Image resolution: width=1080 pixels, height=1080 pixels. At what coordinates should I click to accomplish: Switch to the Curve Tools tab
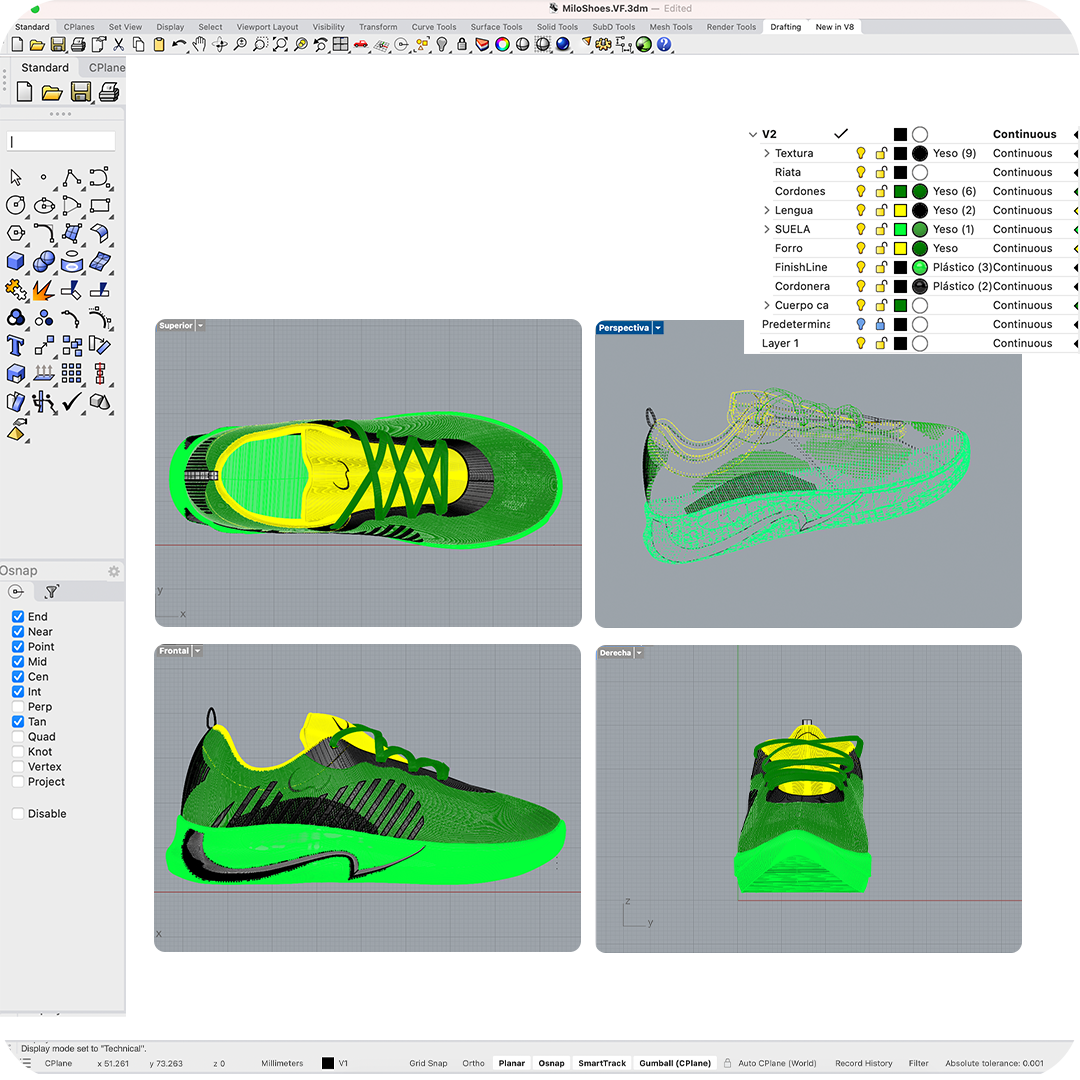tap(433, 27)
